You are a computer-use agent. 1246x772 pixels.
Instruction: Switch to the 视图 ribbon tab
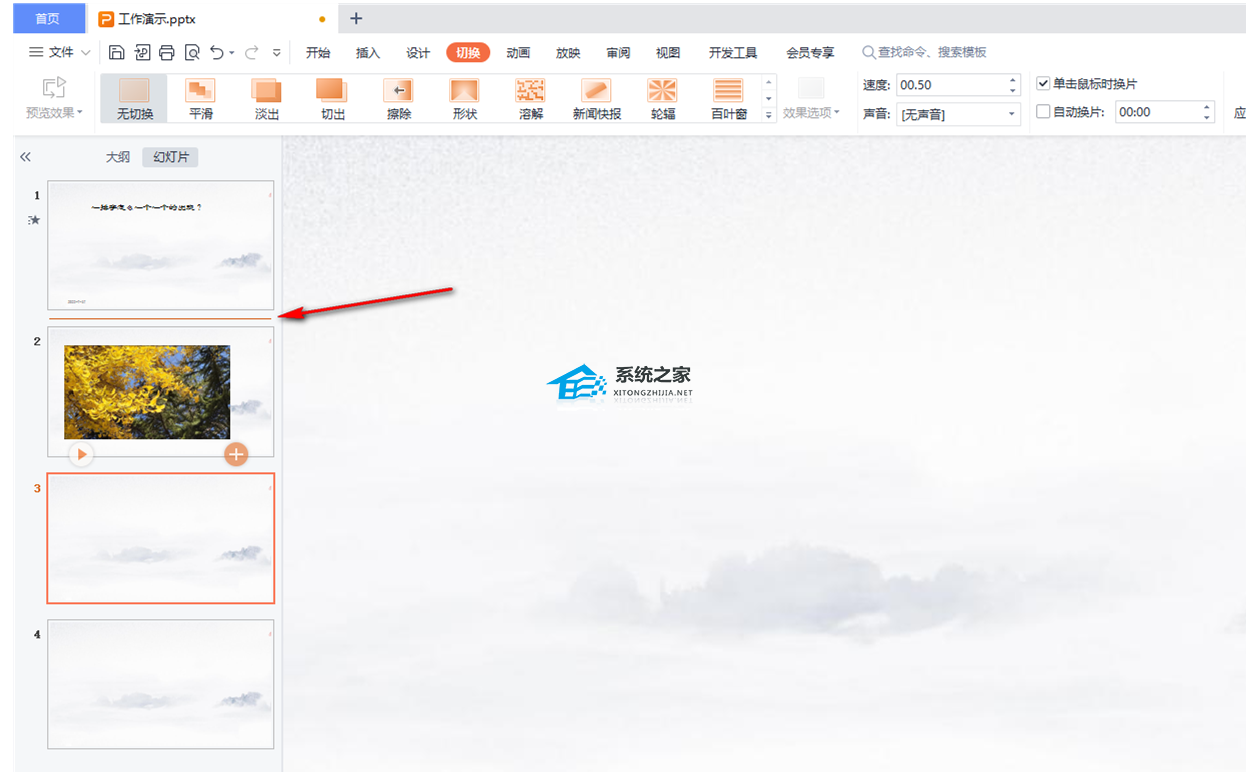tap(668, 53)
